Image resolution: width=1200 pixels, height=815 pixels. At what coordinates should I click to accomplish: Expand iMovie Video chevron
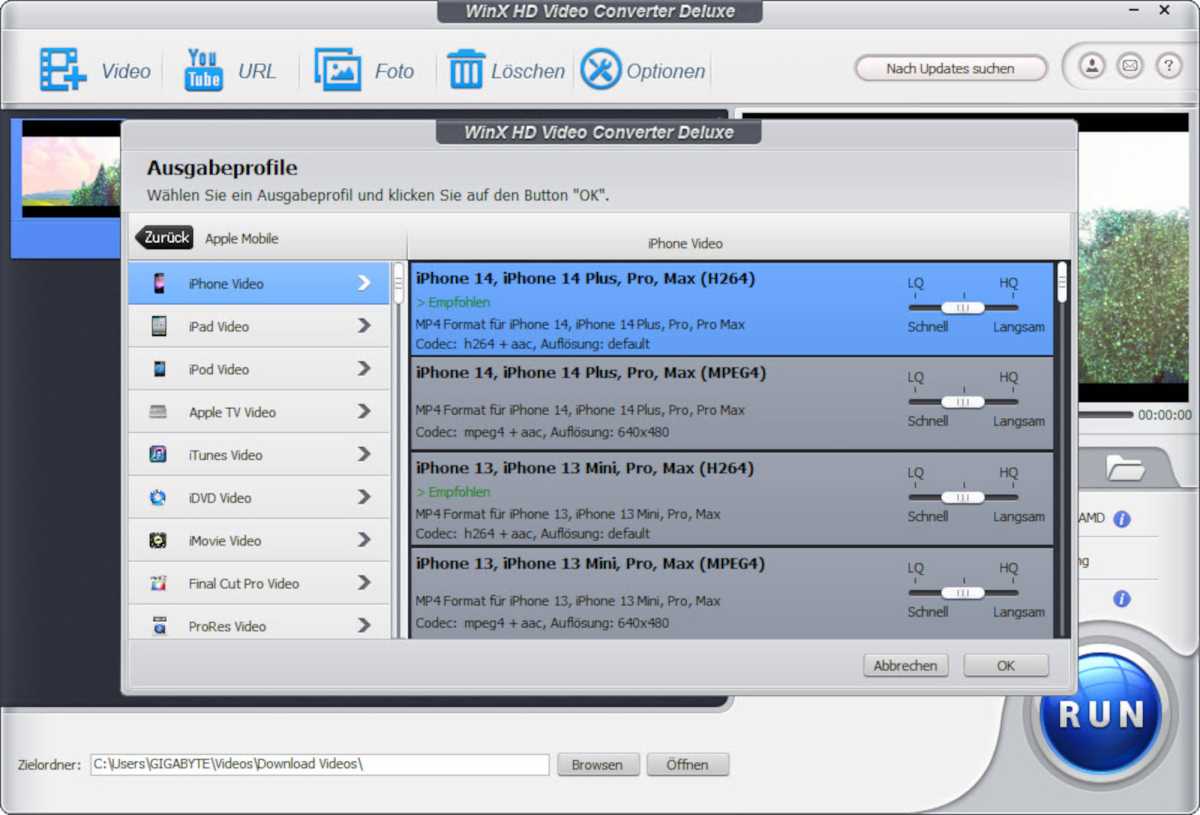[x=364, y=541]
